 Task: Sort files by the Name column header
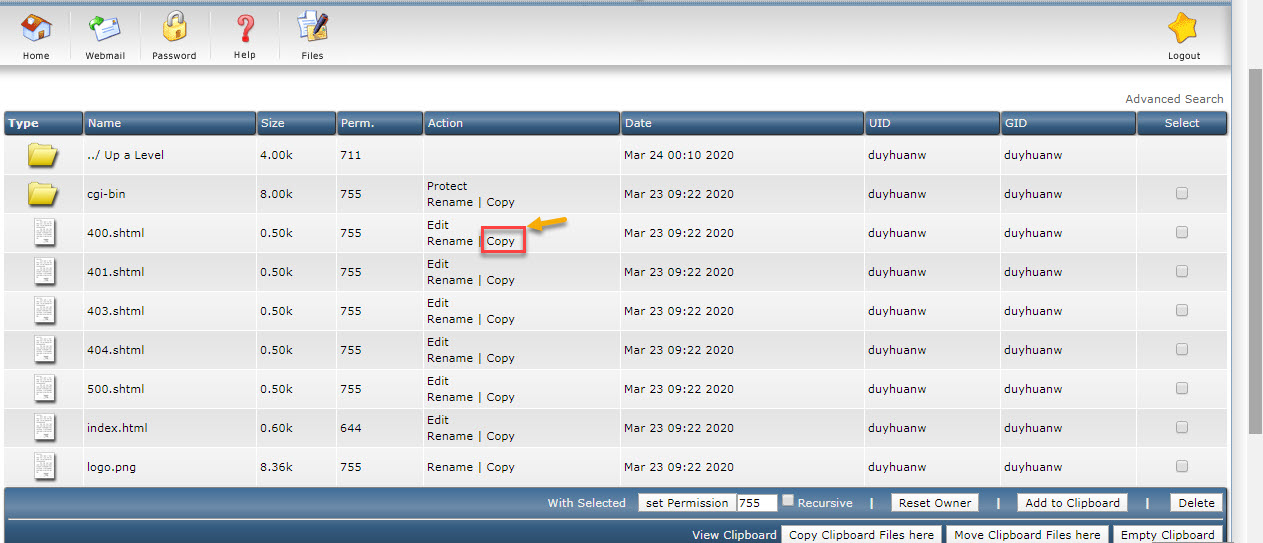104,123
